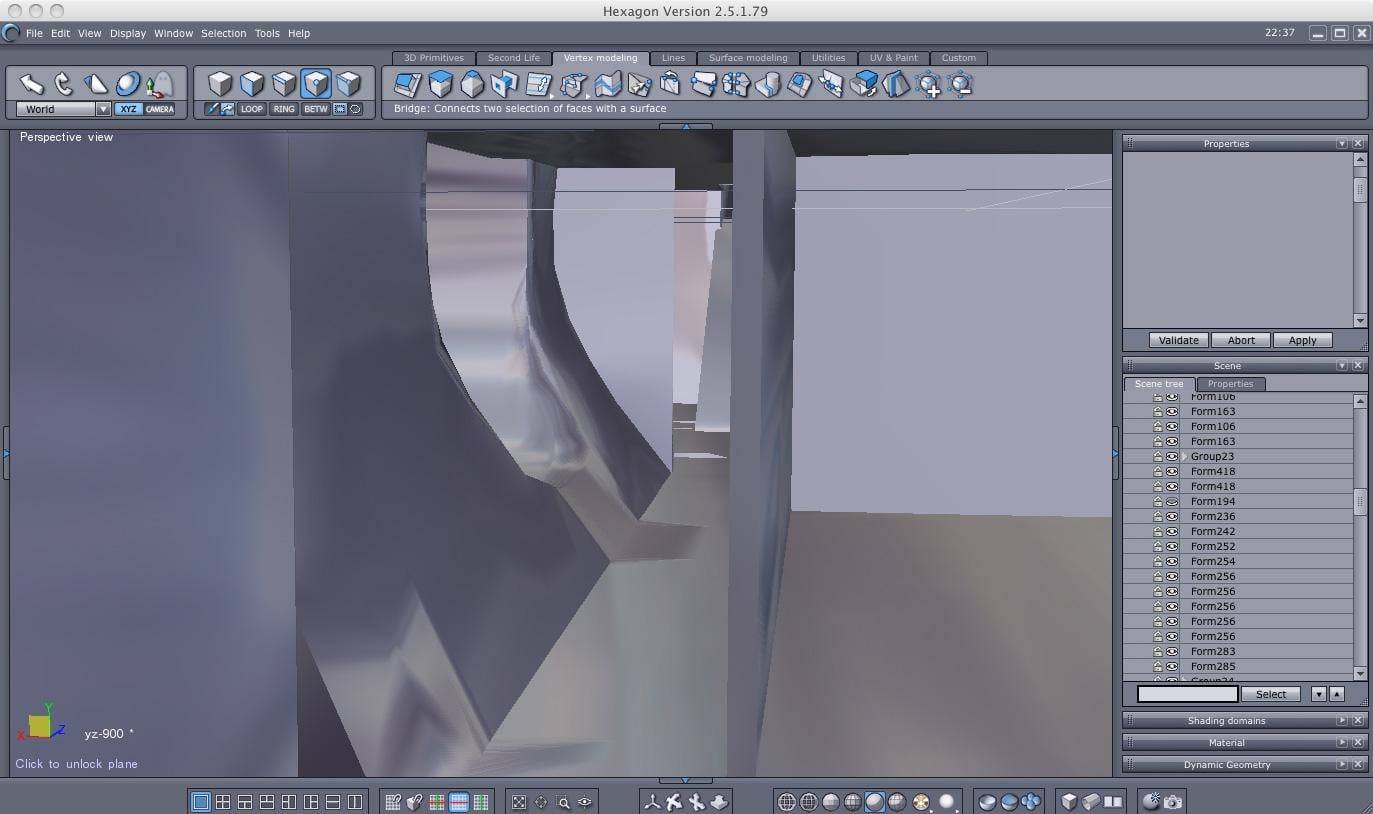This screenshot has width=1373, height=814.
Task: Click the sliced cylinder tool icon
Action: pos(767,84)
